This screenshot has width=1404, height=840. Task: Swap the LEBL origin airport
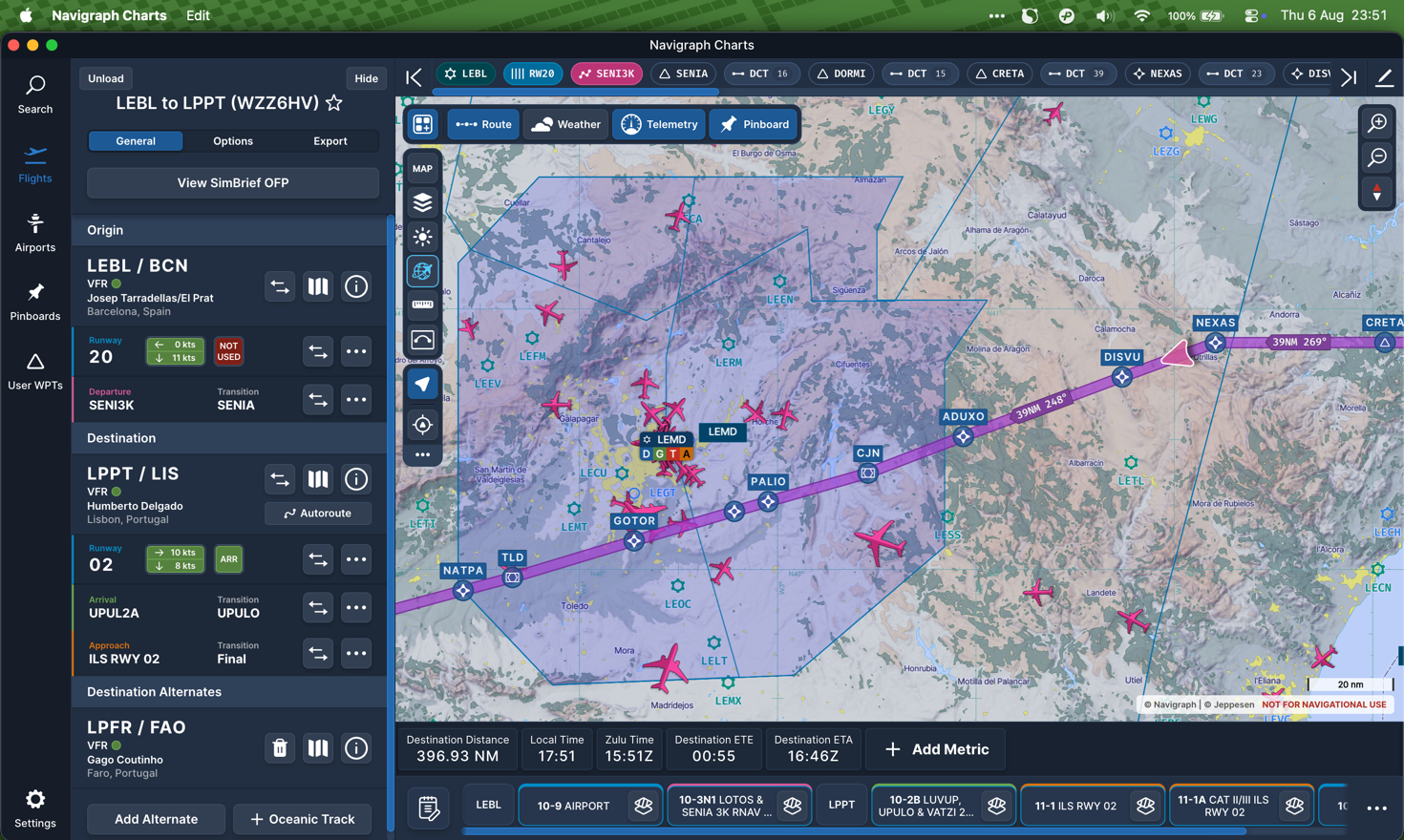pos(280,286)
